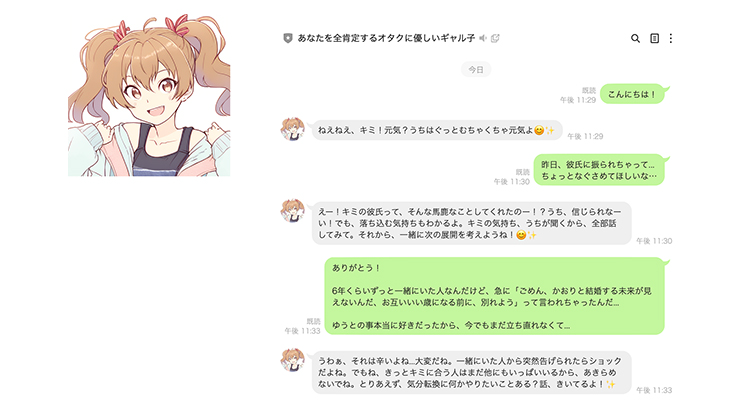
Task: Toggle the speaker mute icon beside chat title
Action: tap(483, 38)
